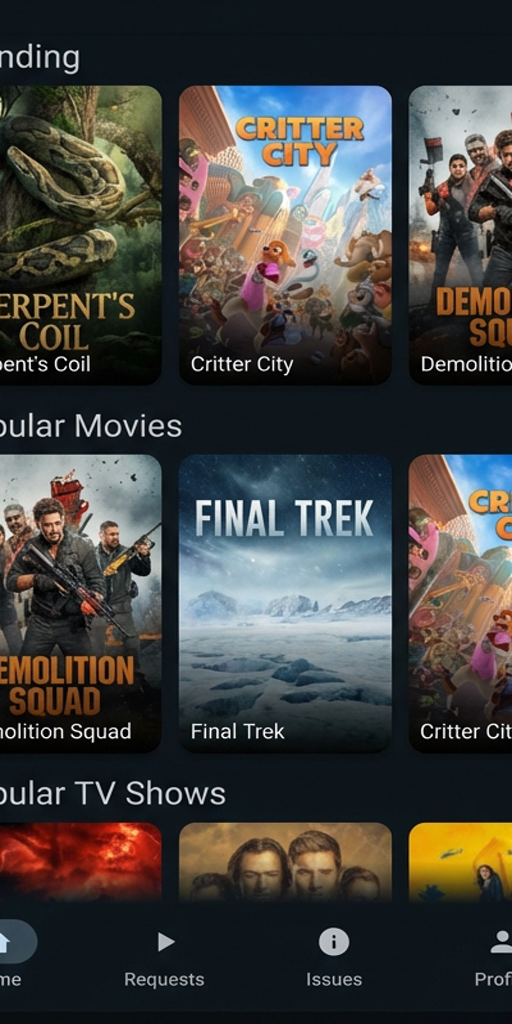Click the Popular Movies section heading
512x1024 pixels.
pyautogui.click(x=90, y=426)
